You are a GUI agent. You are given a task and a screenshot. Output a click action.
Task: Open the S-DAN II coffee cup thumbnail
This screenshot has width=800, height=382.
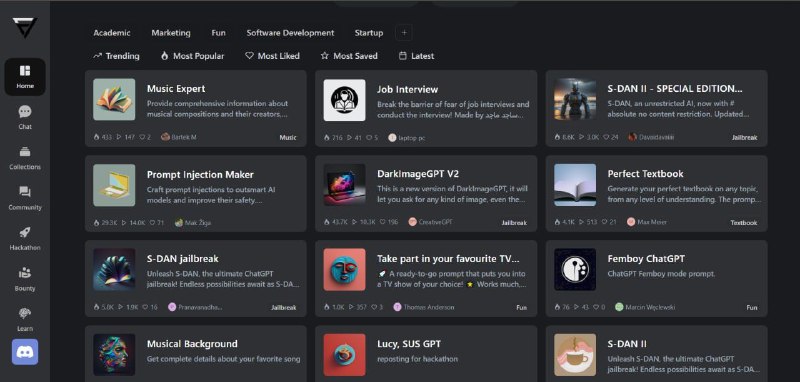point(575,354)
